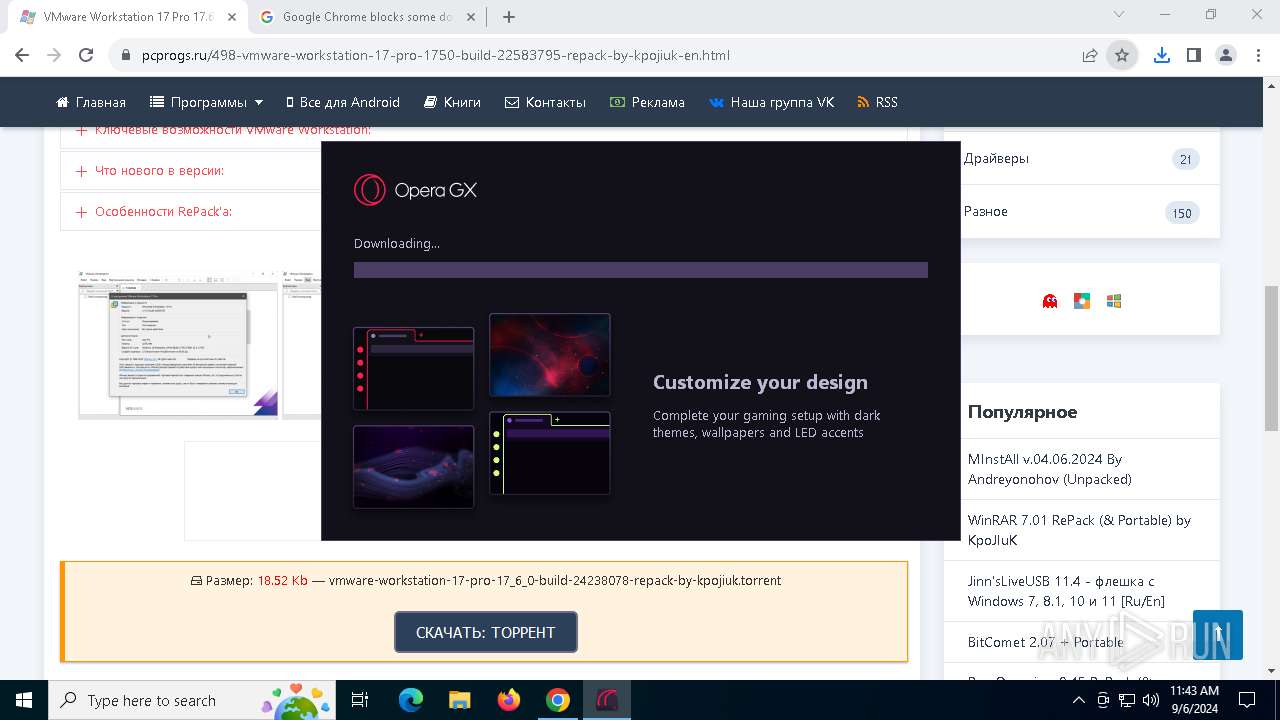
Task: Open MInstAll v.04.06.2024 popular link
Action: coord(1050,469)
